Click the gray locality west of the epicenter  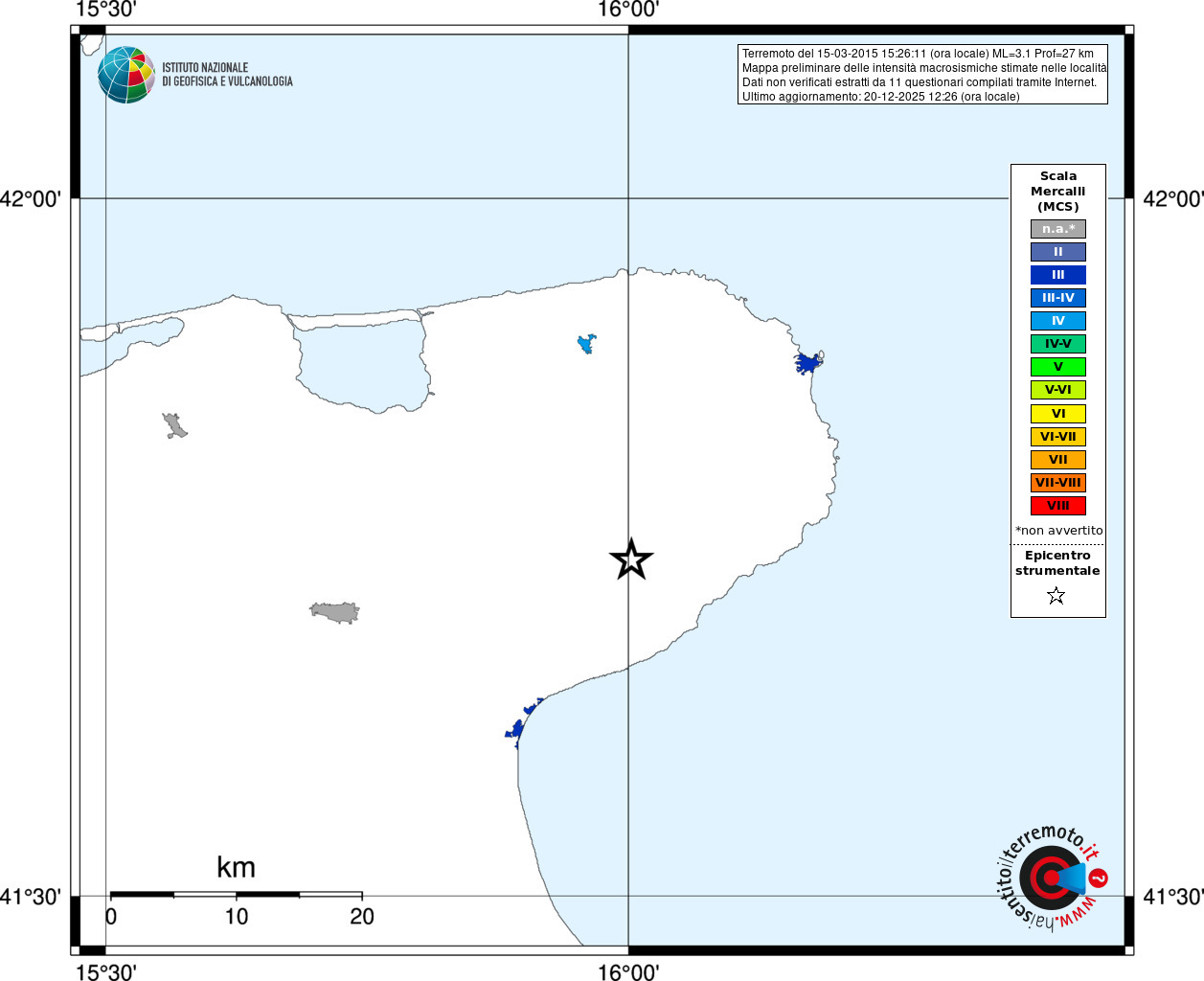[335, 612]
